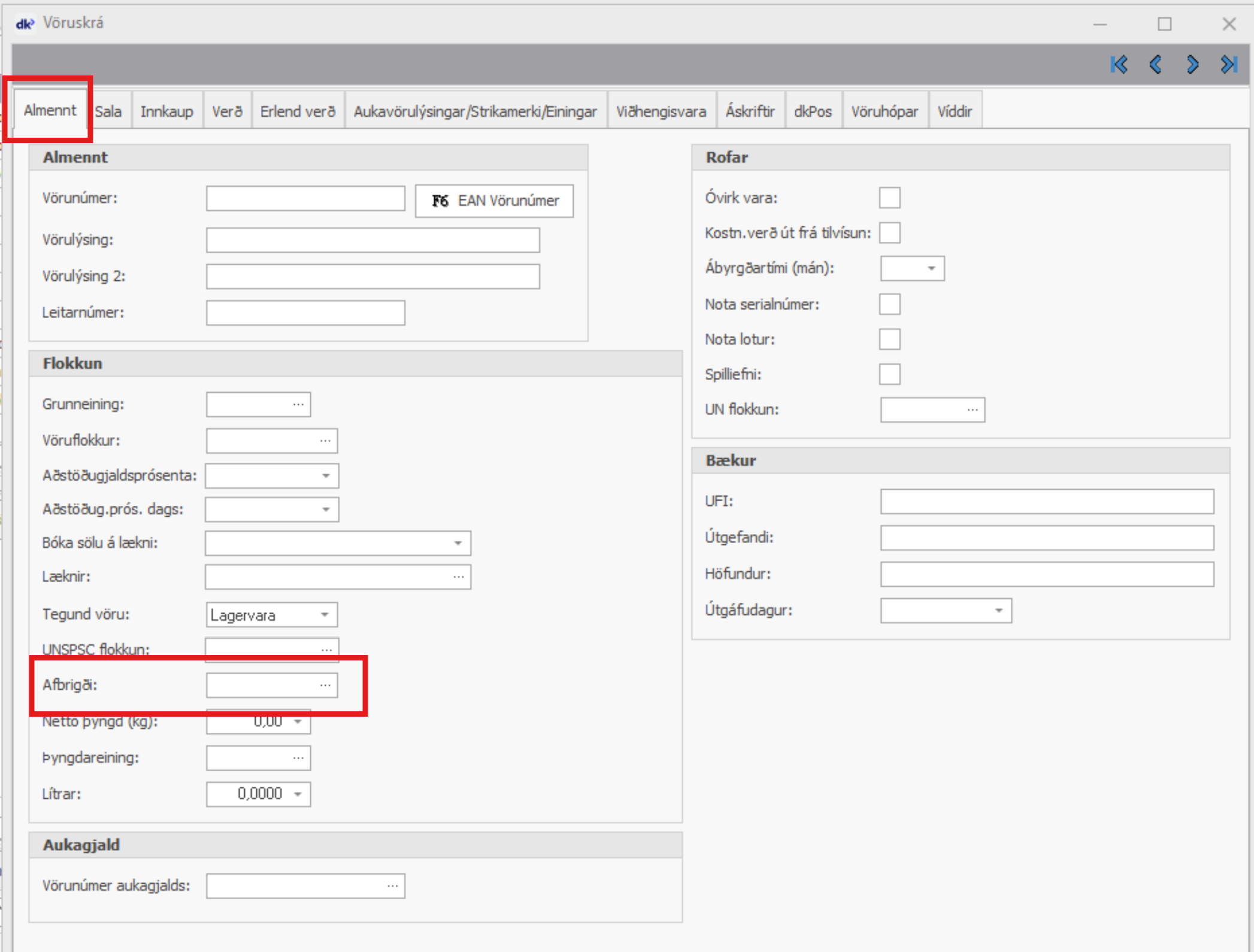Open Grunneining lookup ellipsis
Screen dimensions: 1254x952
(298, 404)
